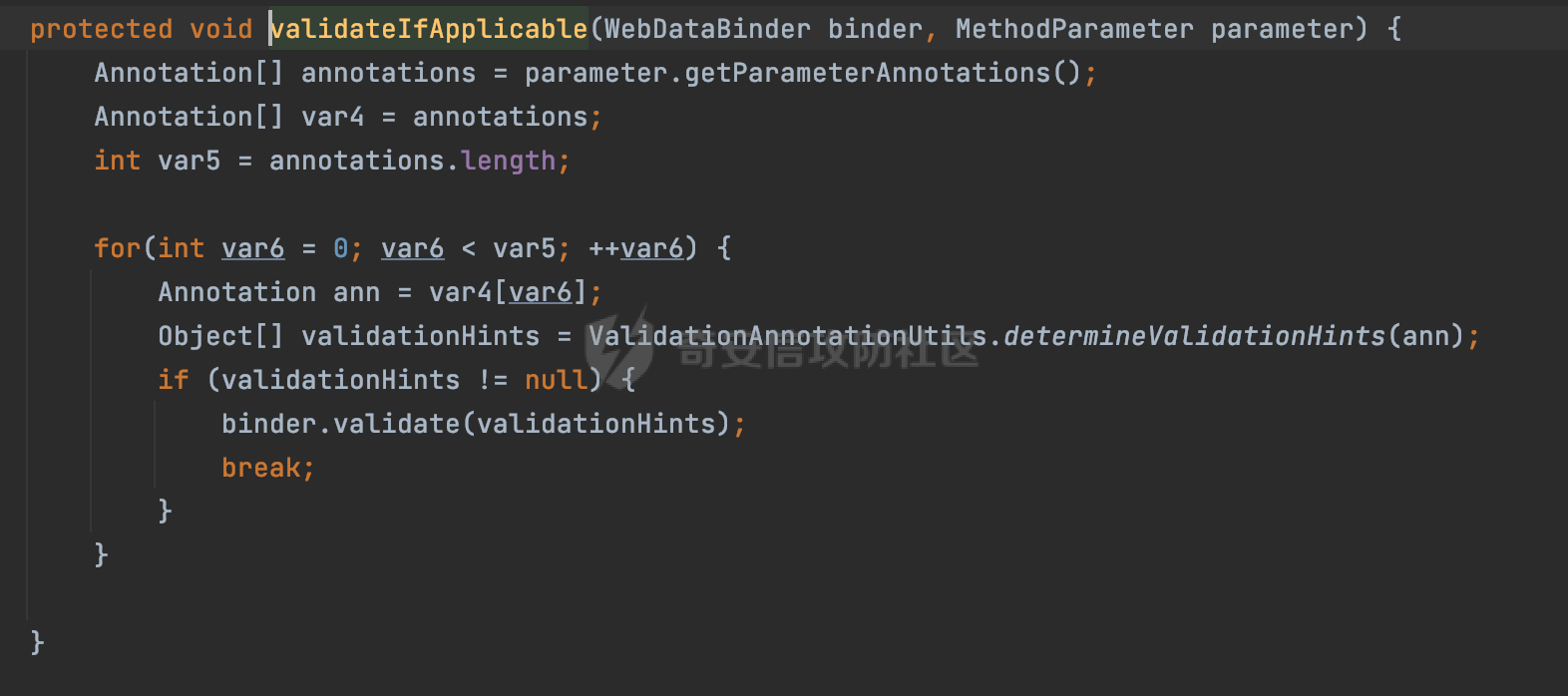Click determineValidationHints static method
Viewport: 1568px width, 696px height.
point(1194,336)
